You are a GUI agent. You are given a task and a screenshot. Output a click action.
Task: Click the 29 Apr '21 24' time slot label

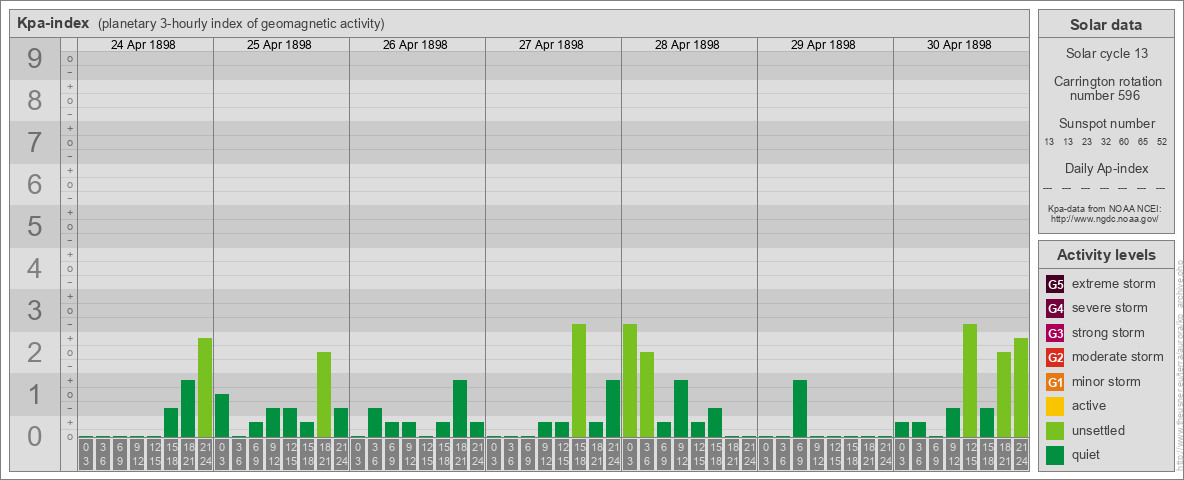point(885,455)
